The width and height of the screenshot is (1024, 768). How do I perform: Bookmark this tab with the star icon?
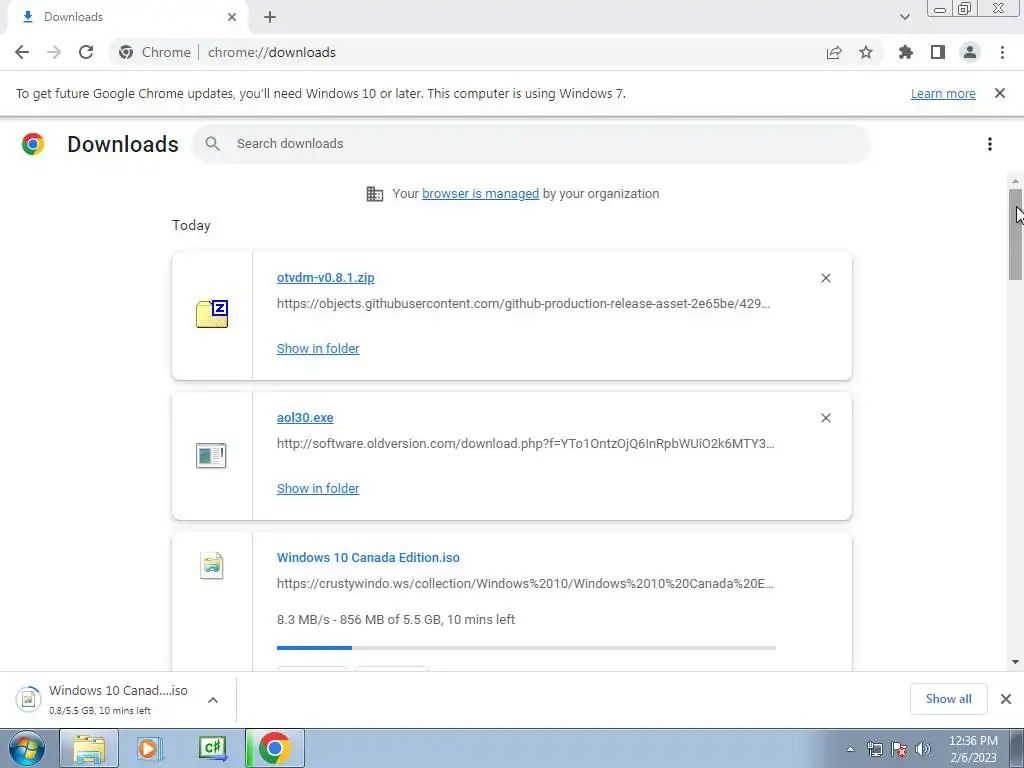(866, 52)
